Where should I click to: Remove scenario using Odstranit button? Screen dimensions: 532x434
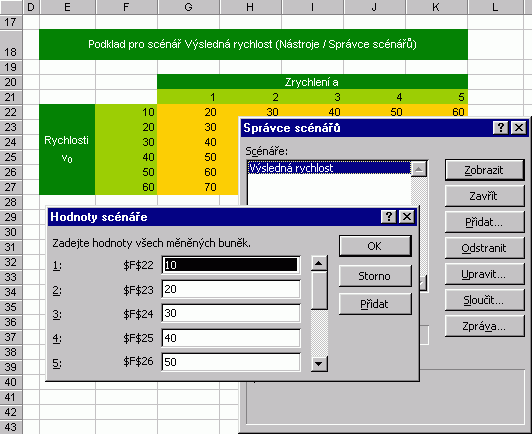(x=484, y=248)
